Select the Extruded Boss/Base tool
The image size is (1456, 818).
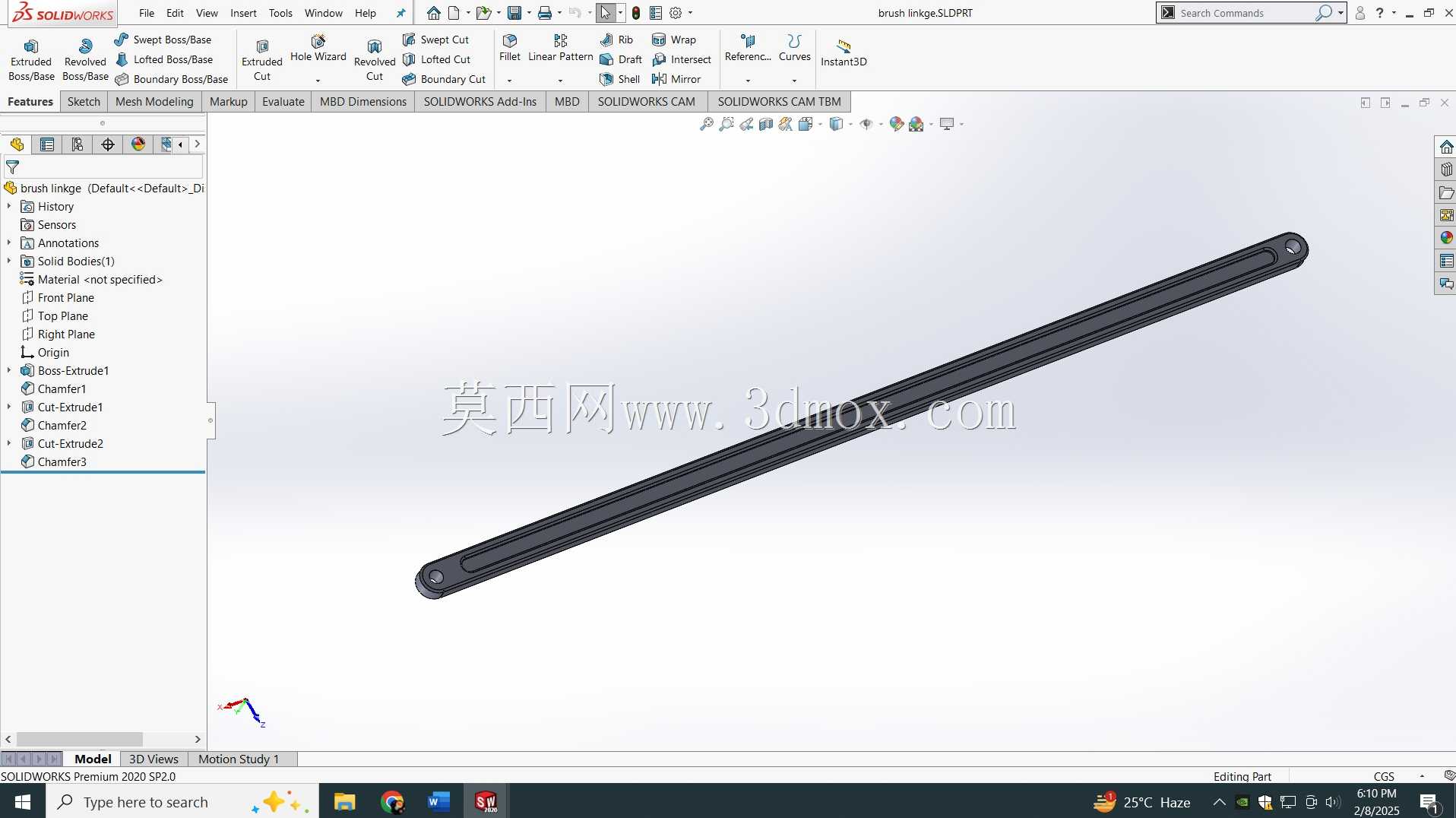coord(31,59)
